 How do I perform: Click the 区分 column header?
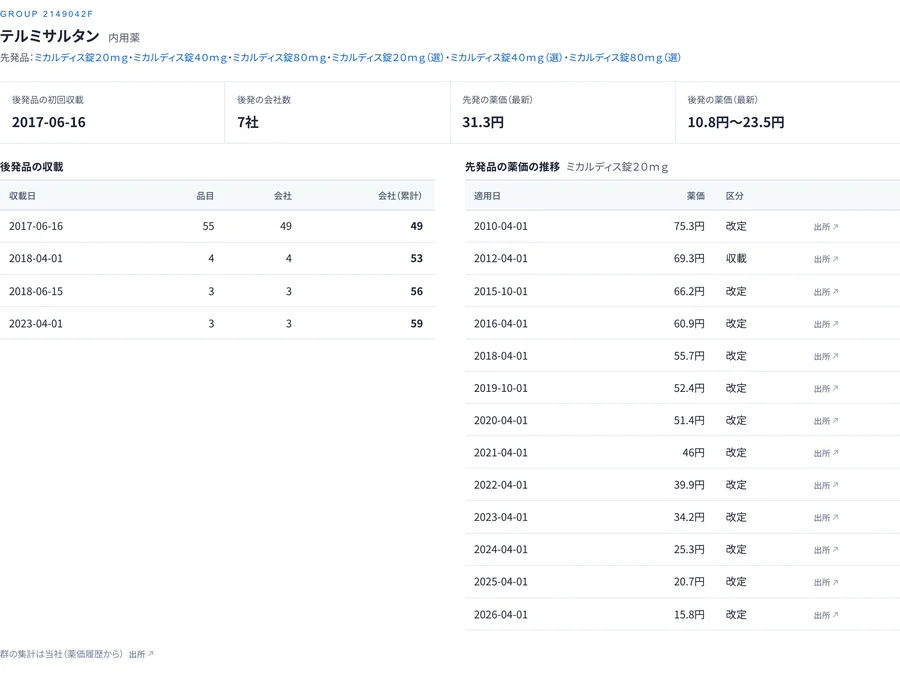coord(735,196)
